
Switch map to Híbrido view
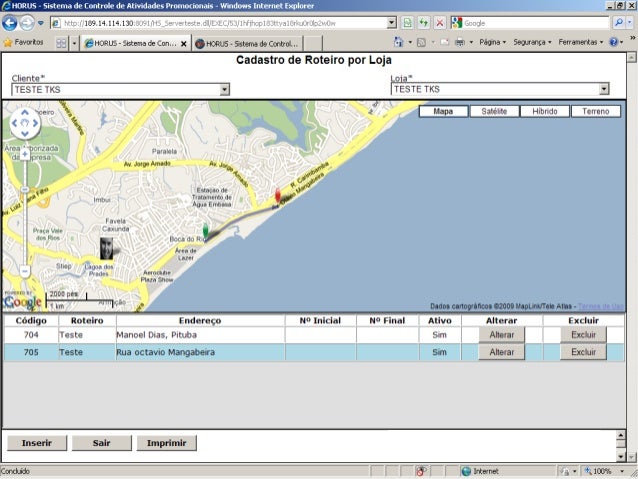tap(544, 111)
